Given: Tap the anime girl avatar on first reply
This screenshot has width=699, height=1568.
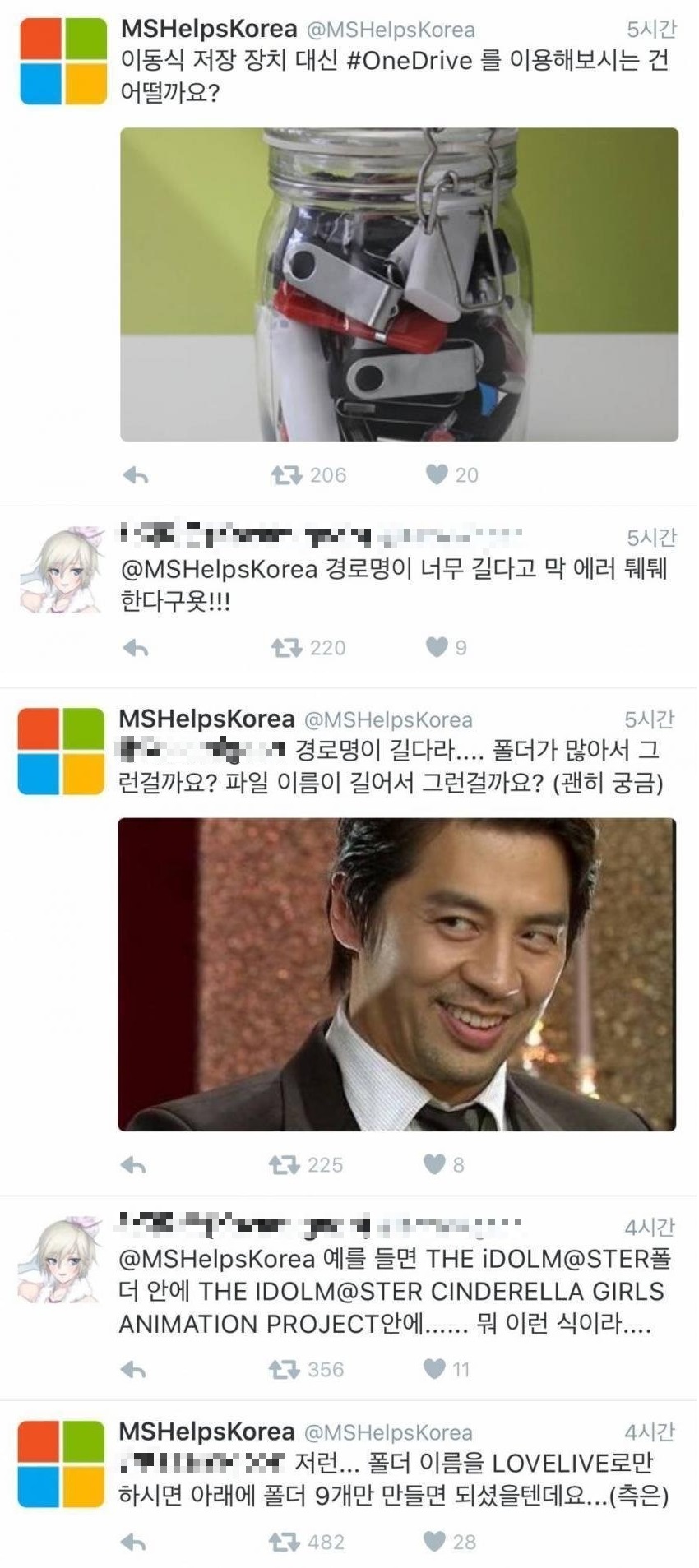Looking at the screenshot, I should (x=62, y=570).
